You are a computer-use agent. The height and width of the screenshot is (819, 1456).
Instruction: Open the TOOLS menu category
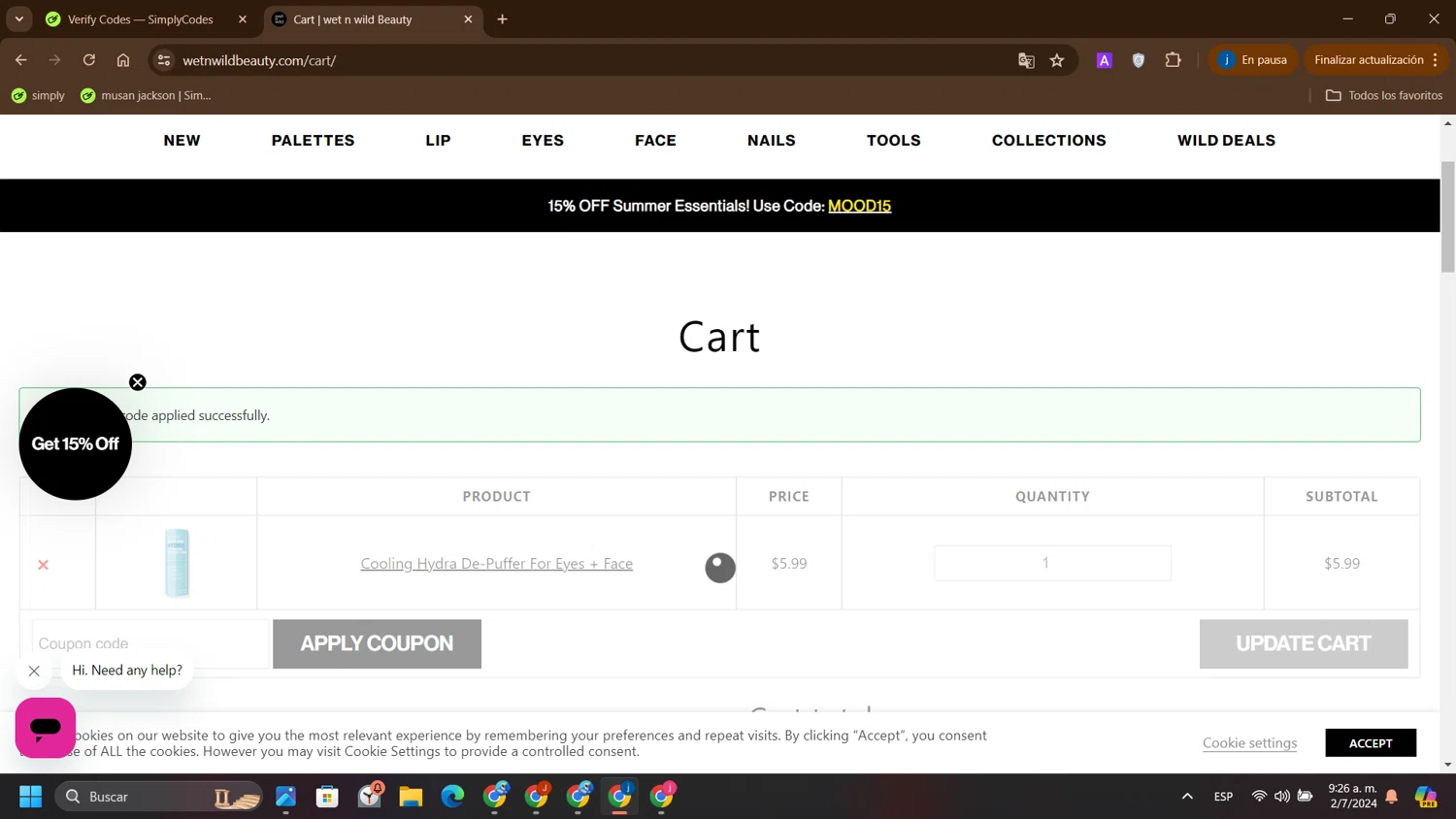(893, 141)
